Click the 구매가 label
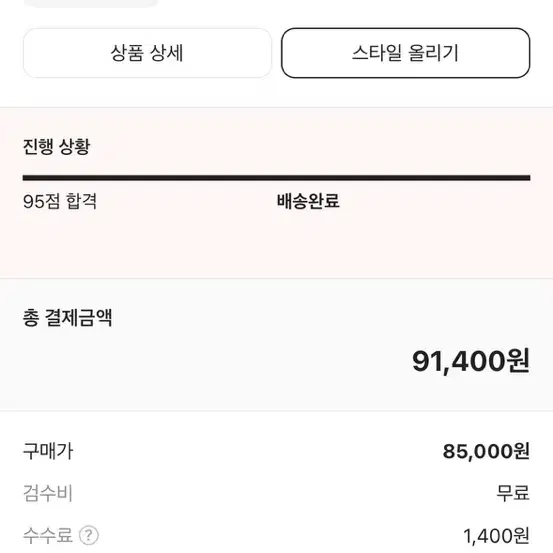 point(48,451)
